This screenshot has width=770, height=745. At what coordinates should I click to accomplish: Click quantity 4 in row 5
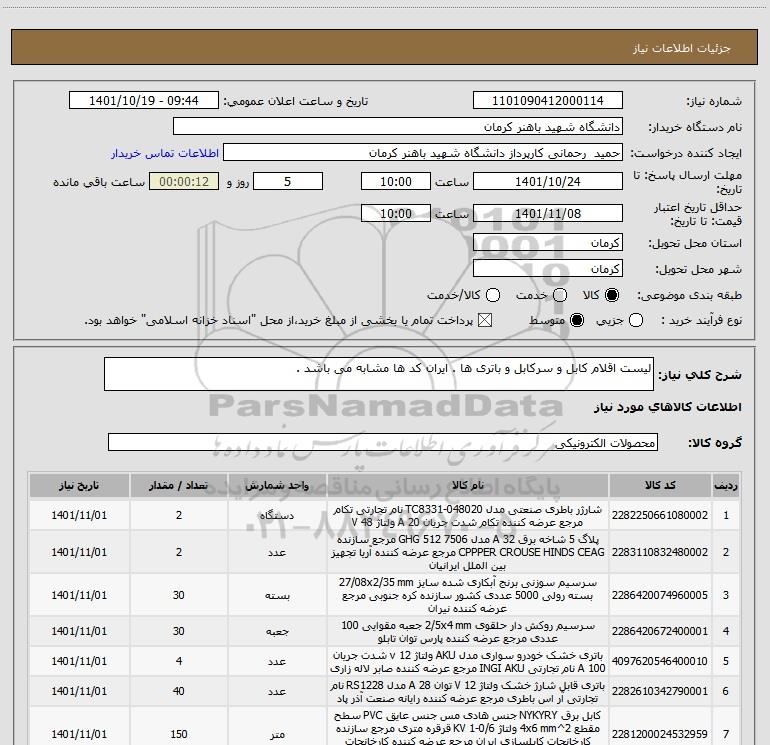click(x=179, y=661)
